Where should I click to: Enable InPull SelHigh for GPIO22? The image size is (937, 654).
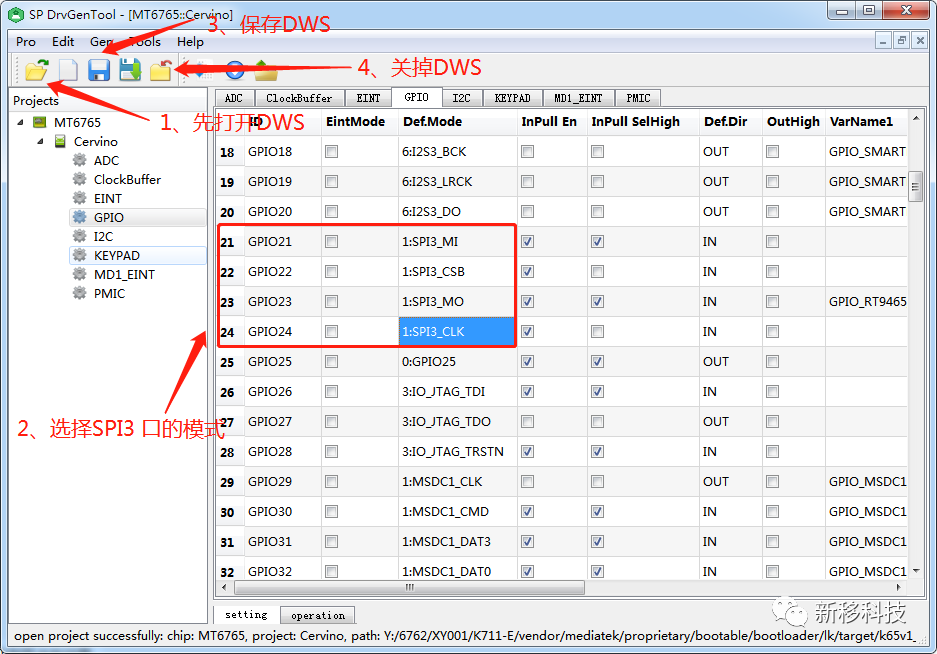598,271
